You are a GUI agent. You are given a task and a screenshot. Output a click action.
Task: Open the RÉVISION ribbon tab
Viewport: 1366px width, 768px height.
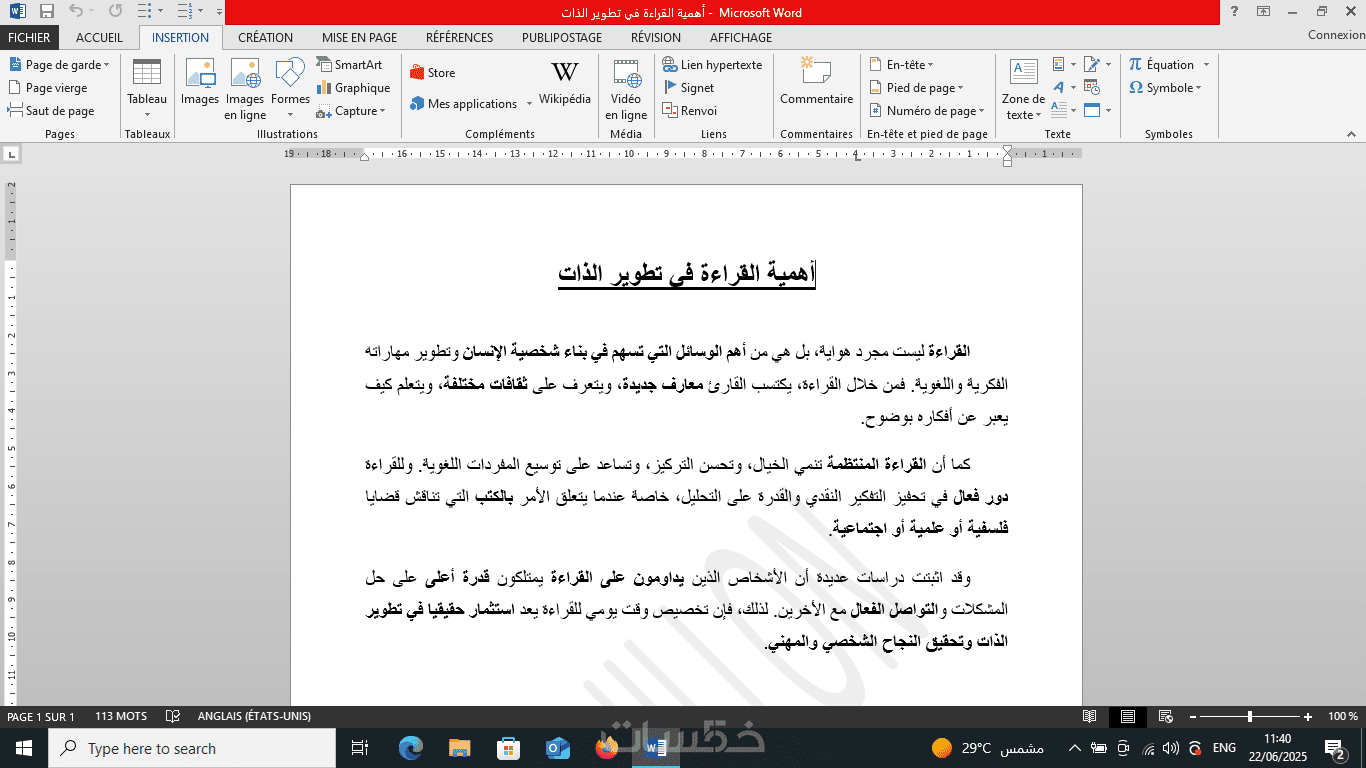coord(656,38)
